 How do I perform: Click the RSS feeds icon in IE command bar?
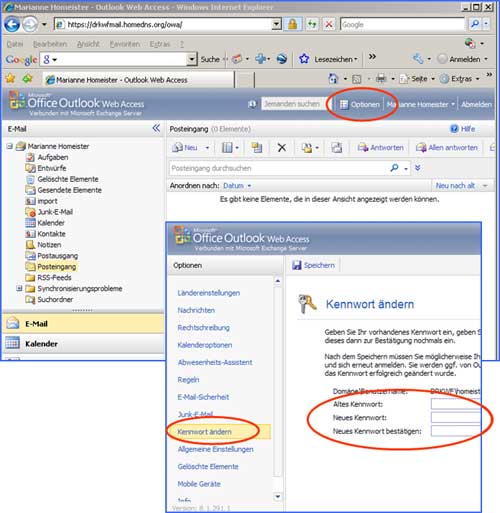(357, 79)
